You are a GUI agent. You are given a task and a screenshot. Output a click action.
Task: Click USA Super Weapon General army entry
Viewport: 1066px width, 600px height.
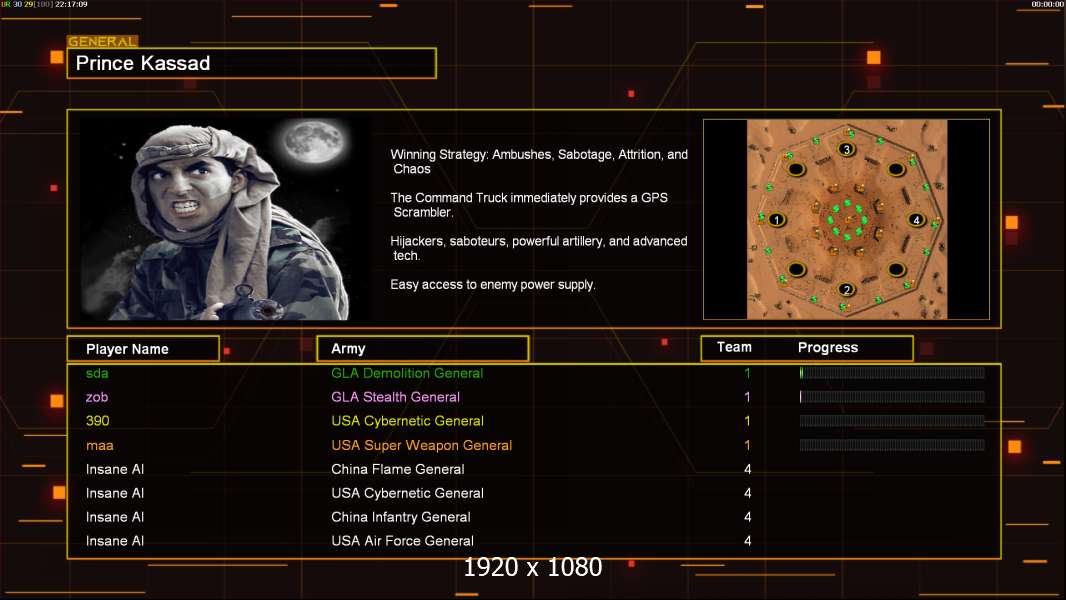422,445
